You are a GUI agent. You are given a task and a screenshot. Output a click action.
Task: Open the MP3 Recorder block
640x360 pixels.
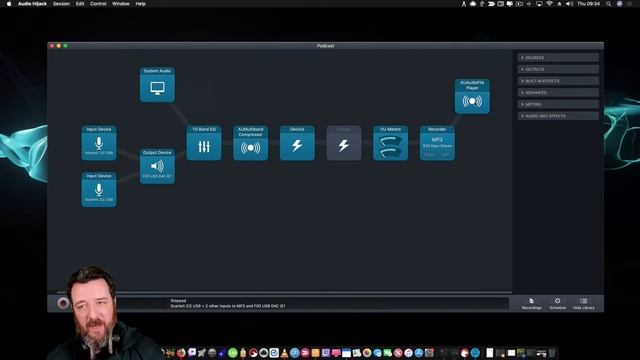pyautogui.click(x=437, y=143)
